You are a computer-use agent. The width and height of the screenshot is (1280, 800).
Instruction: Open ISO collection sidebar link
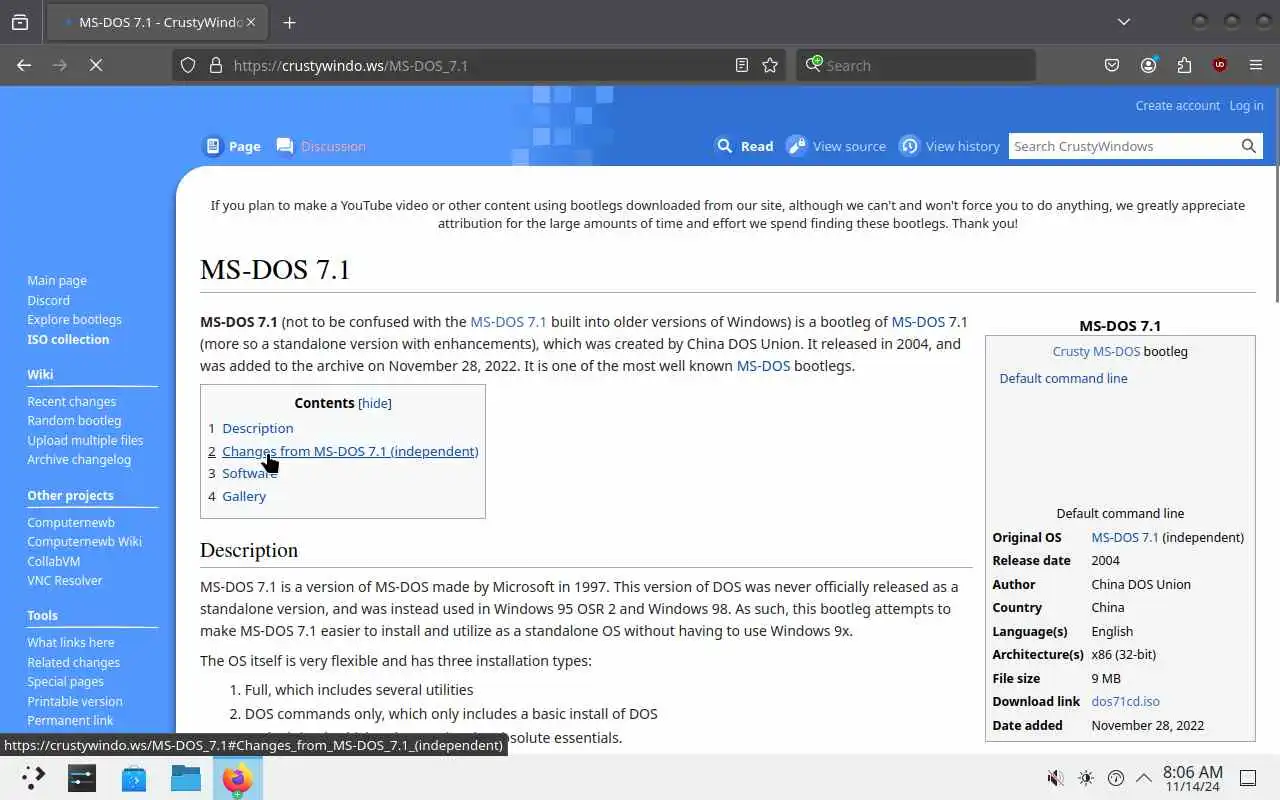click(x=68, y=339)
